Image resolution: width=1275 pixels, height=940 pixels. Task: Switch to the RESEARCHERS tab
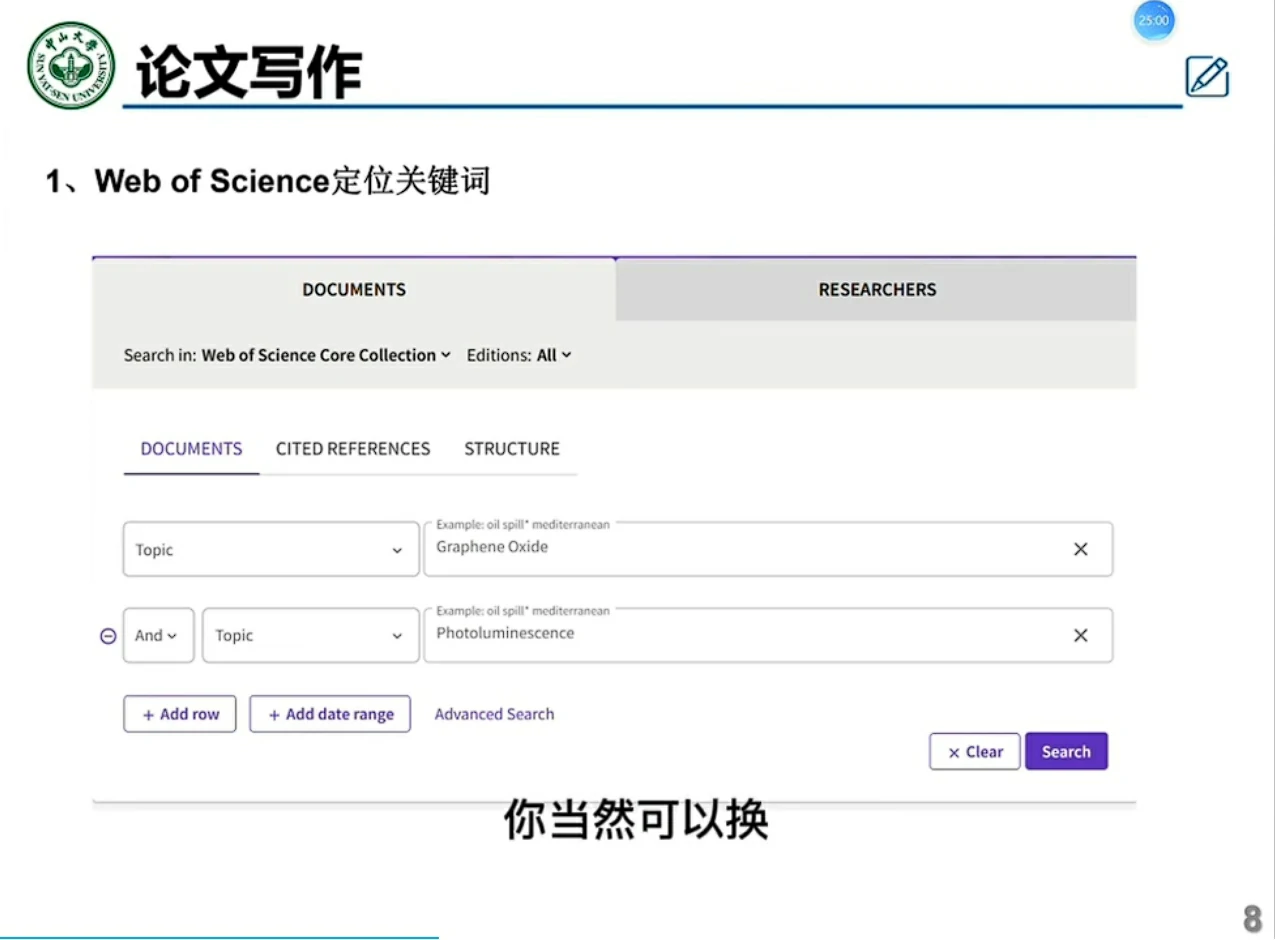(x=877, y=290)
